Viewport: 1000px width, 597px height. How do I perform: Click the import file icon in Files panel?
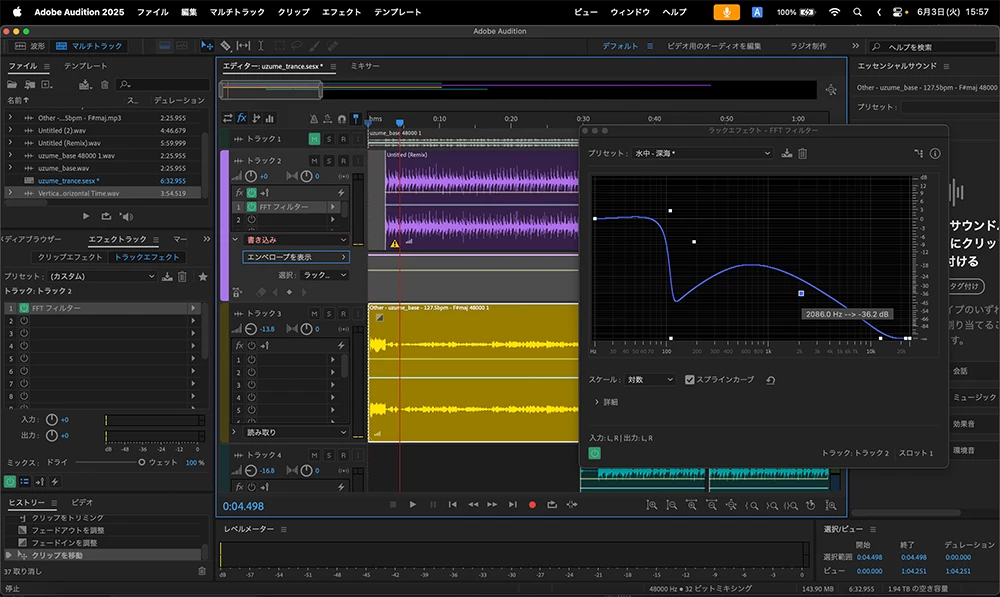point(29,84)
